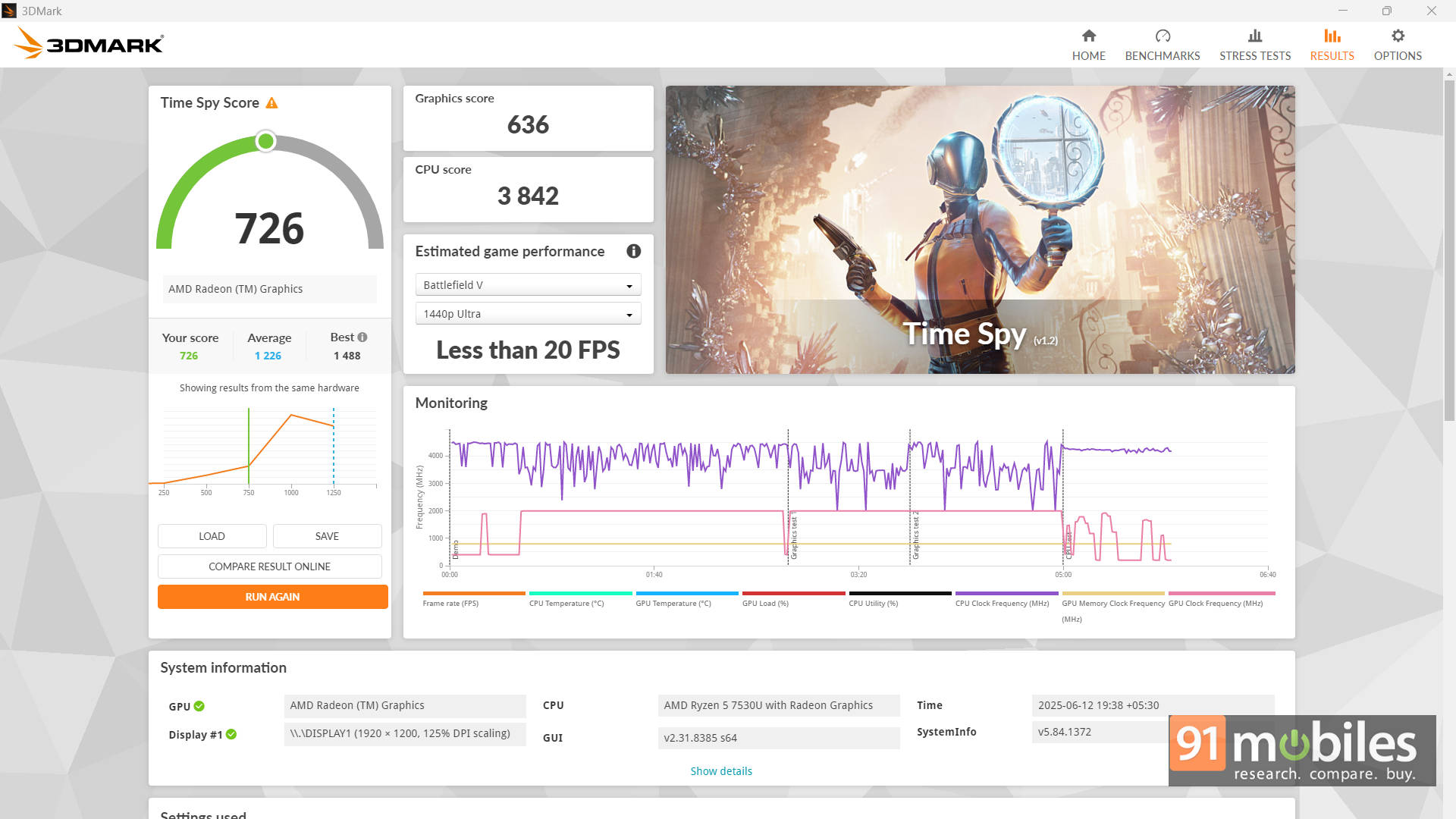The width and height of the screenshot is (1456, 819).
Task: Switch to the Results tab
Action: pos(1332,45)
